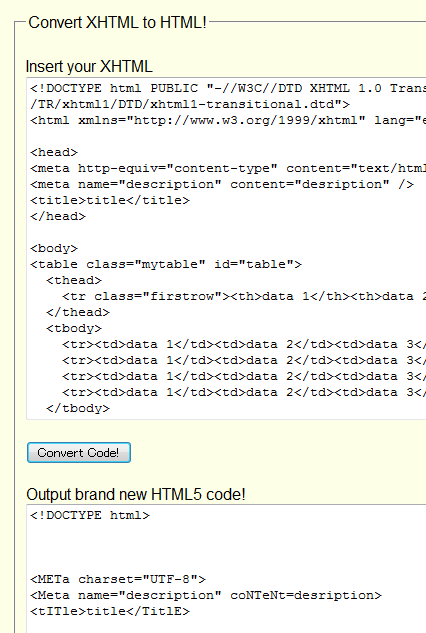Click the <tbody> opening tag line

click(74, 328)
